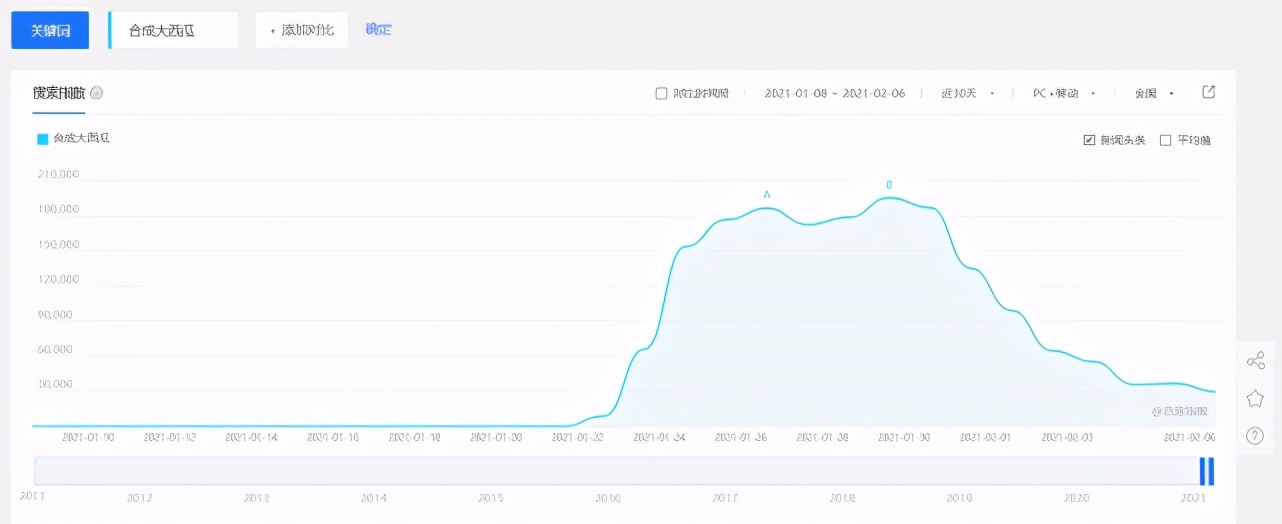Click the blue 关键词 button
The height and width of the screenshot is (524, 1282).
pos(50,30)
